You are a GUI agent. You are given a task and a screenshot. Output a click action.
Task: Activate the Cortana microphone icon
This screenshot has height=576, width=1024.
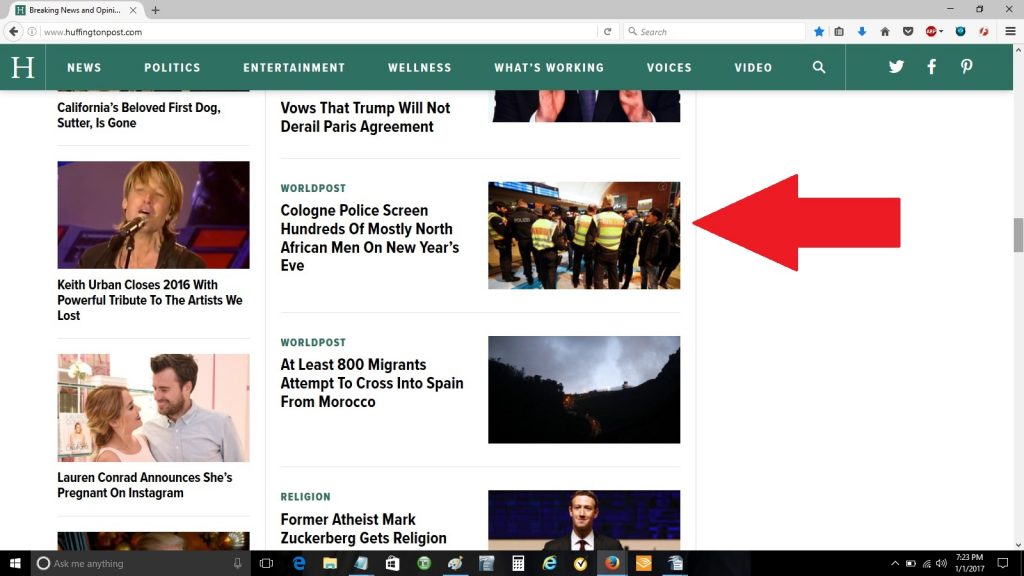pyautogui.click(x=237, y=563)
